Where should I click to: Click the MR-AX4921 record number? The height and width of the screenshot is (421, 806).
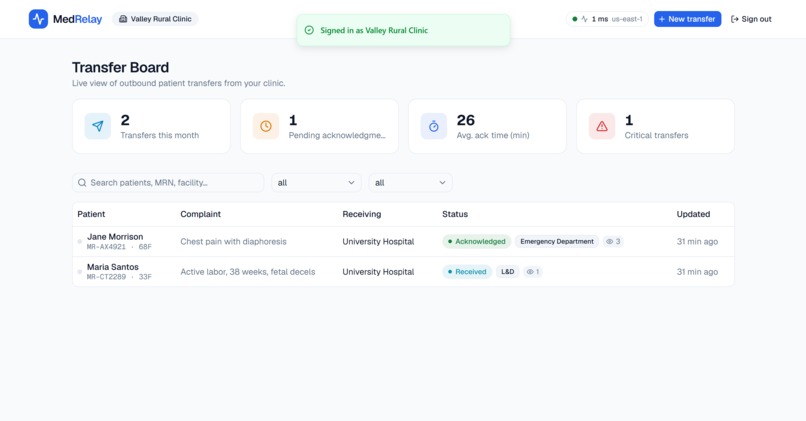(106, 247)
